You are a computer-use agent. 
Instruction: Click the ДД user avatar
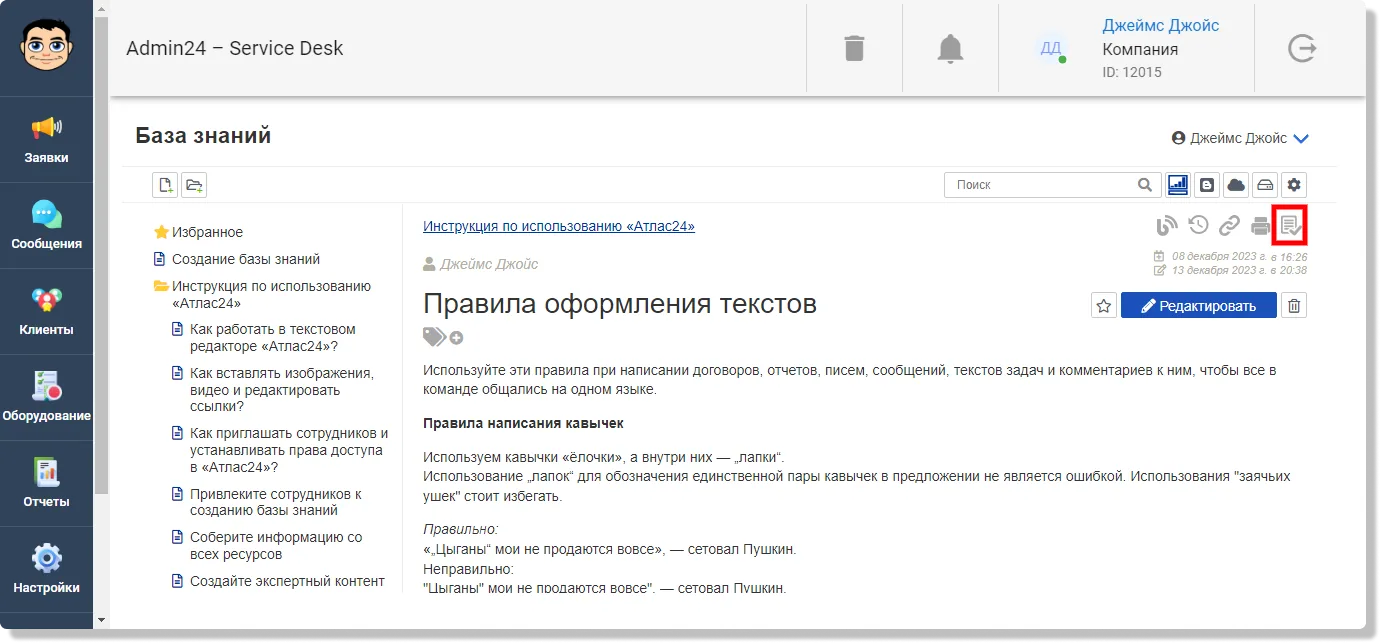[1051, 48]
